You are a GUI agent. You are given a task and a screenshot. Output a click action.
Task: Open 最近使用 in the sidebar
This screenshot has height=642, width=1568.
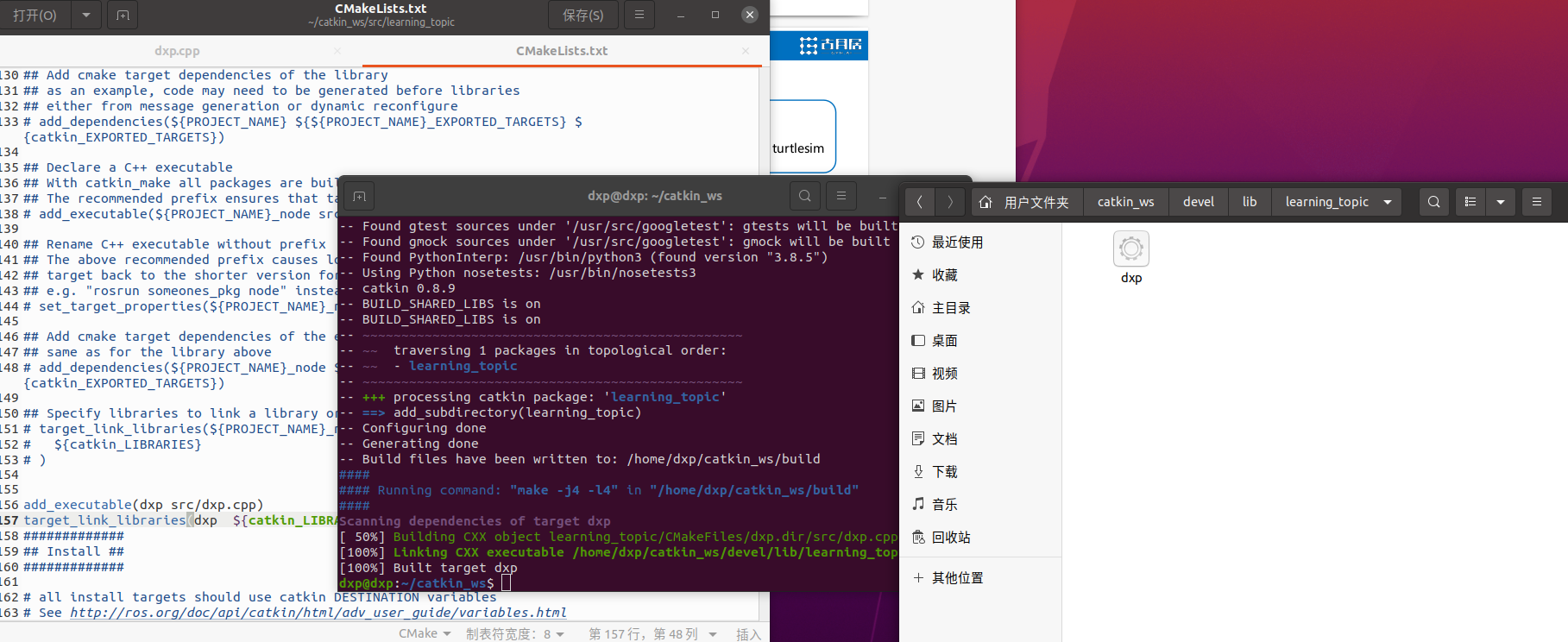(x=980, y=242)
